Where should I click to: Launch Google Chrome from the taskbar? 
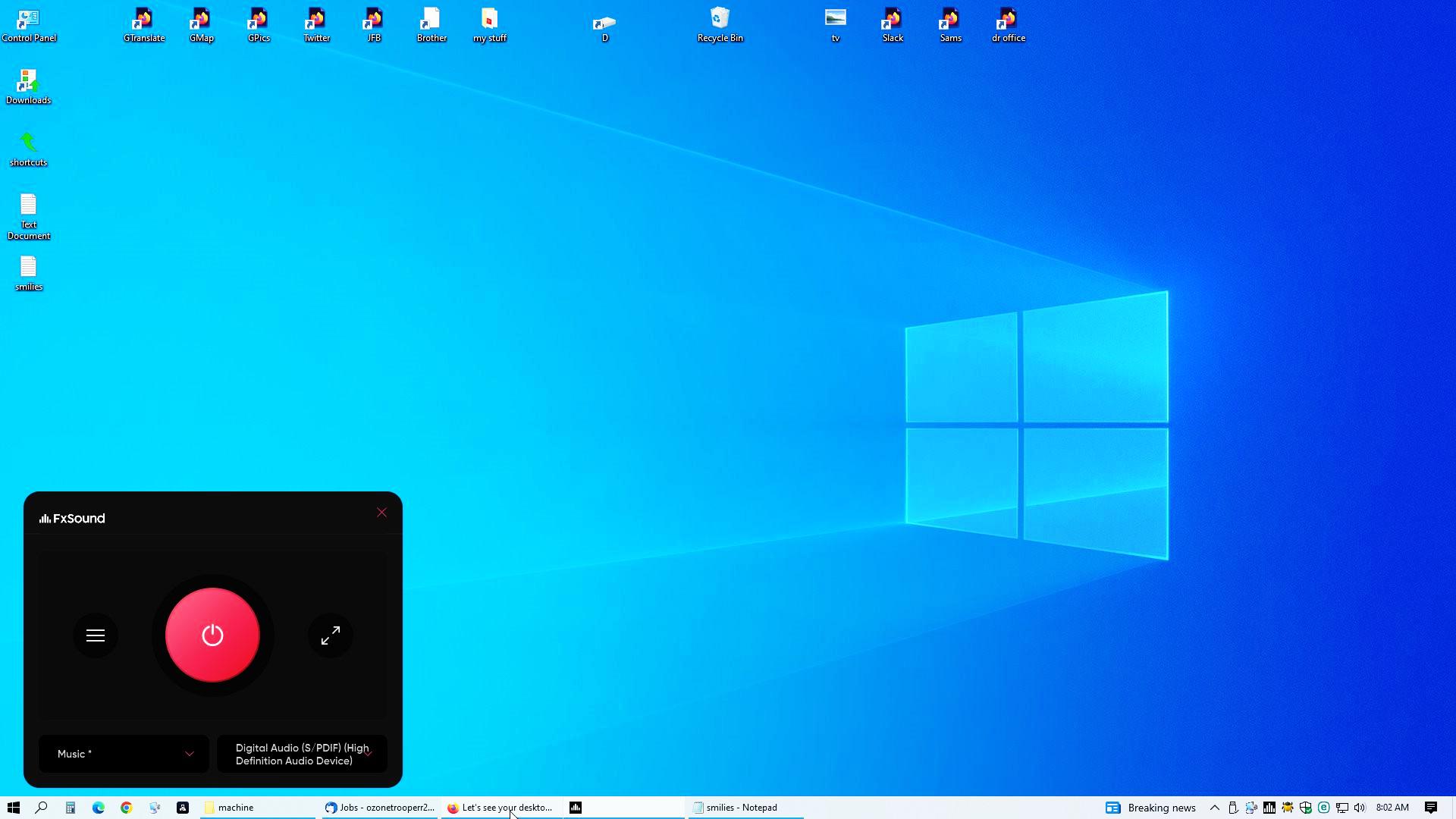click(127, 808)
